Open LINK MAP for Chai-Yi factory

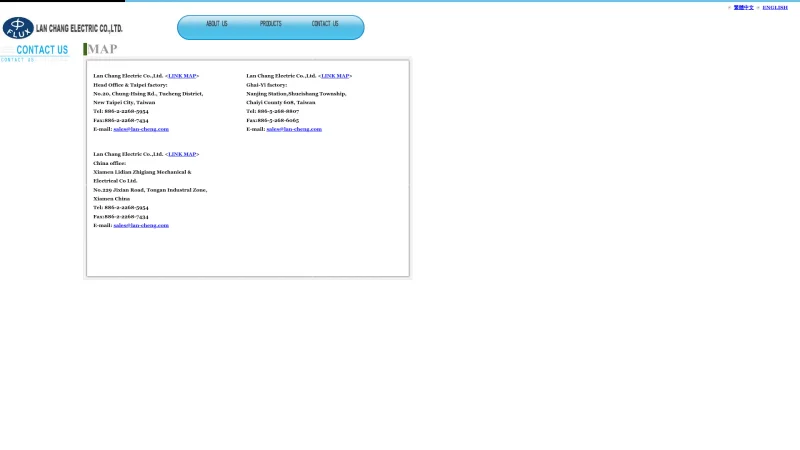[335, 76]
